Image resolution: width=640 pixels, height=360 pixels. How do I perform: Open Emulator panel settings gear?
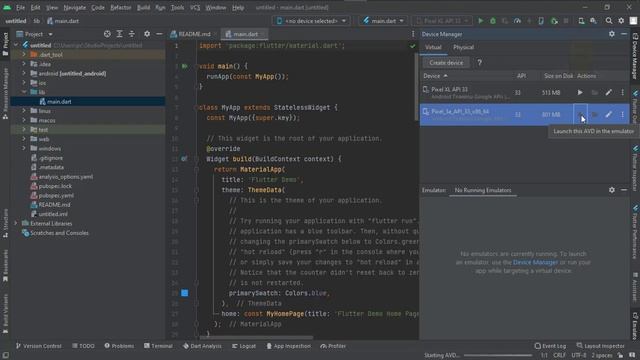[611, 190]
